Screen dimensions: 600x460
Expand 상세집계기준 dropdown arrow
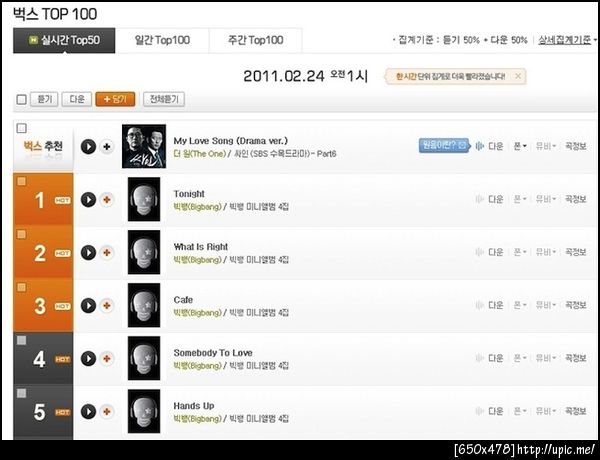pos(595,40)
